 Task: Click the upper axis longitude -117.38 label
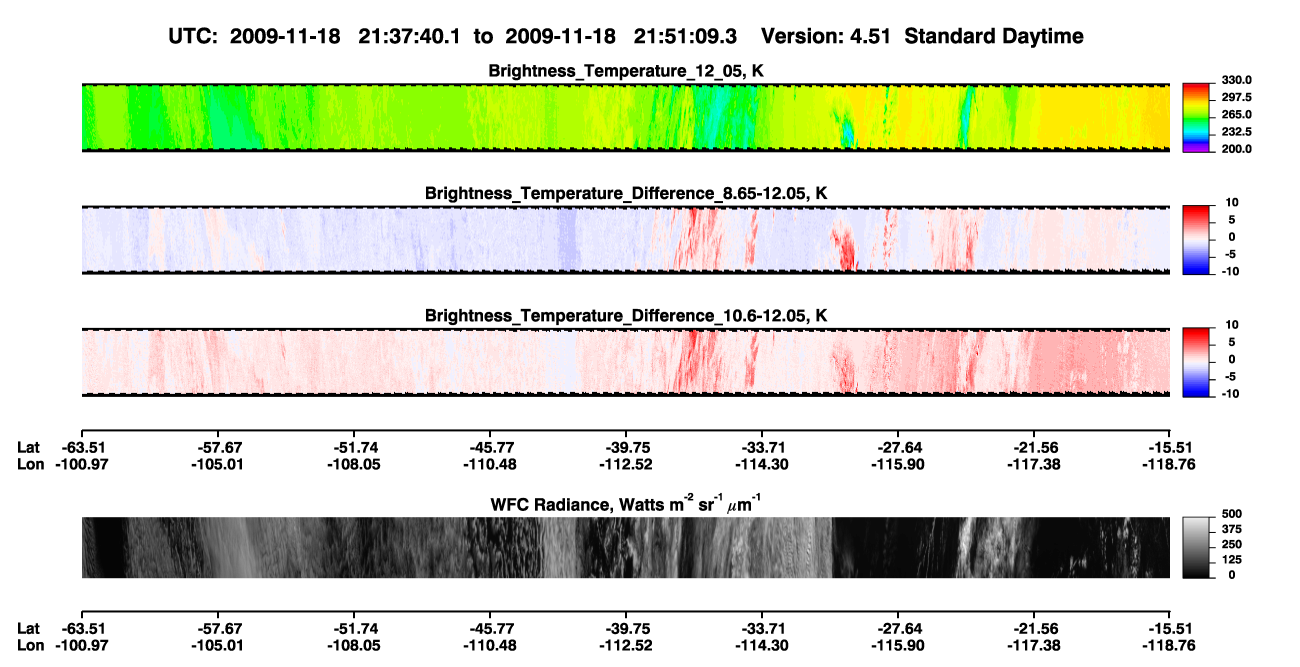(1035, 464)
